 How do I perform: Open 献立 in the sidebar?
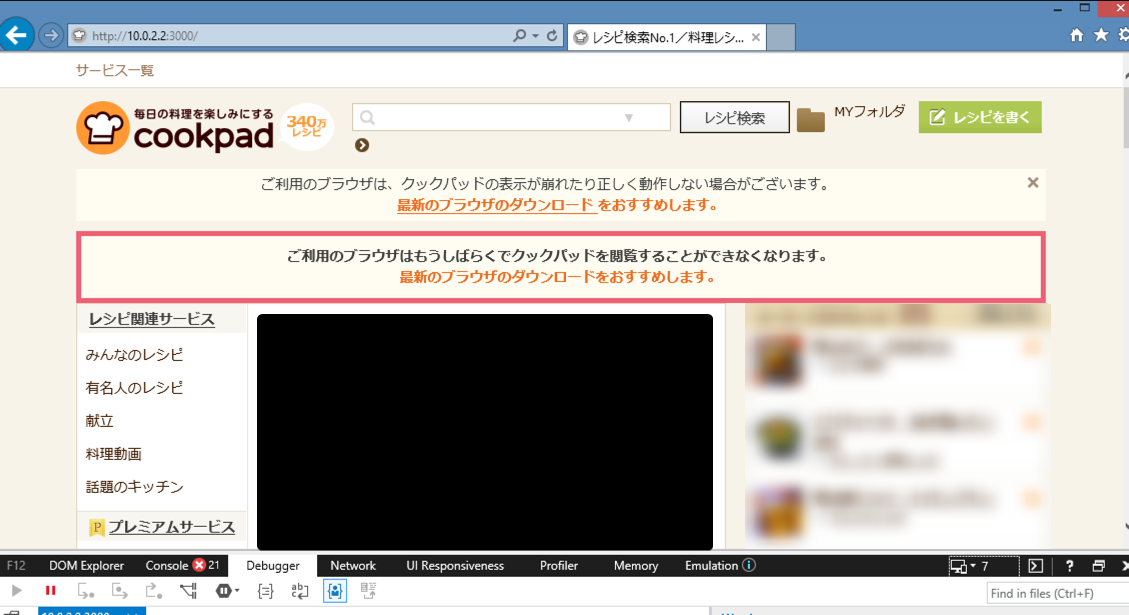coord(99,421)
